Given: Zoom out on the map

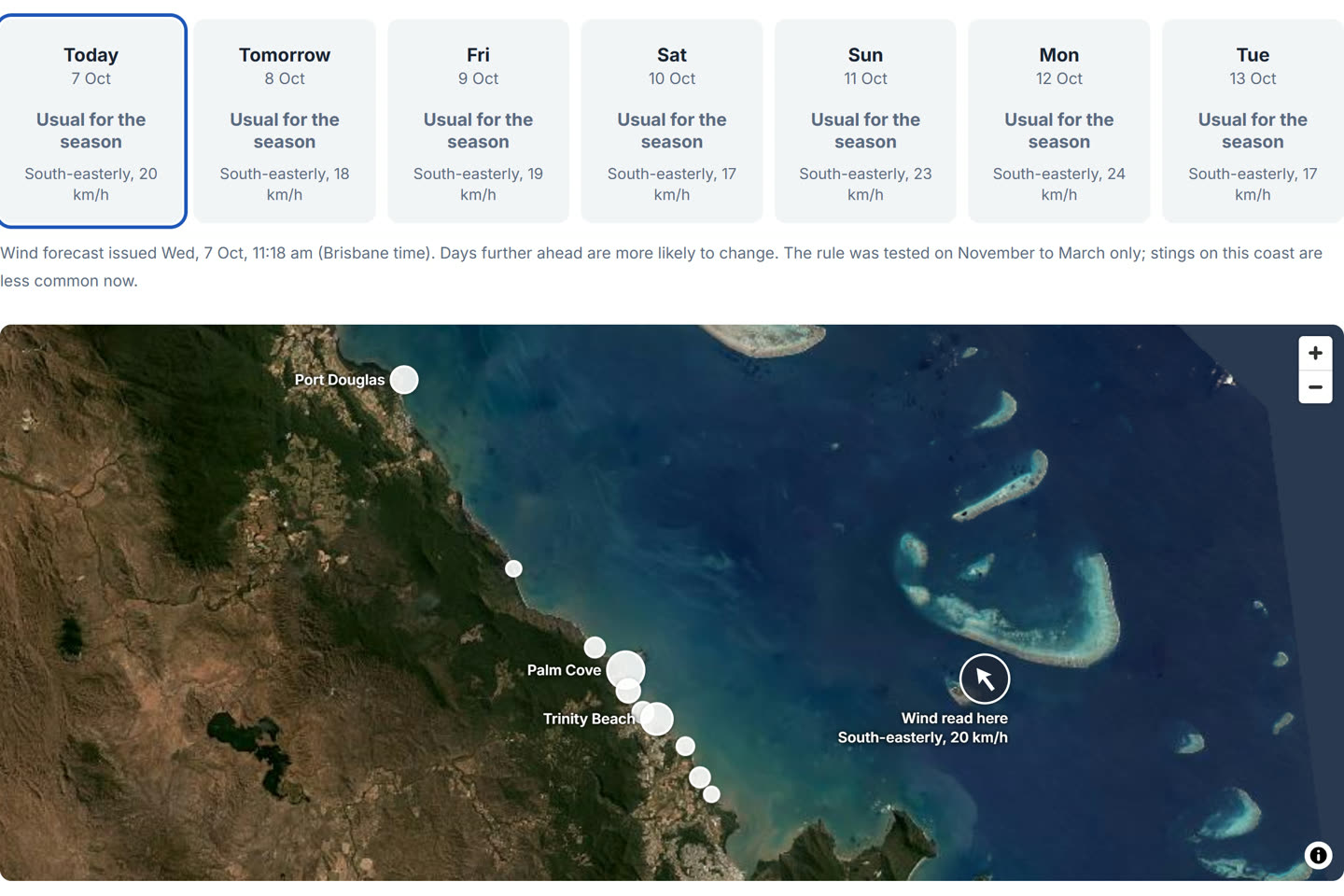Looking at the screenshot, I should 1315,387.
